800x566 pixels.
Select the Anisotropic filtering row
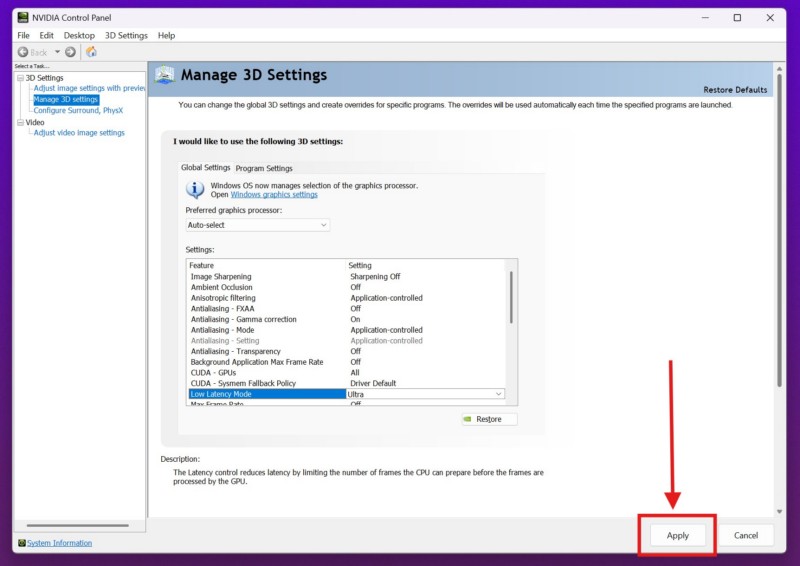(346, 298)
